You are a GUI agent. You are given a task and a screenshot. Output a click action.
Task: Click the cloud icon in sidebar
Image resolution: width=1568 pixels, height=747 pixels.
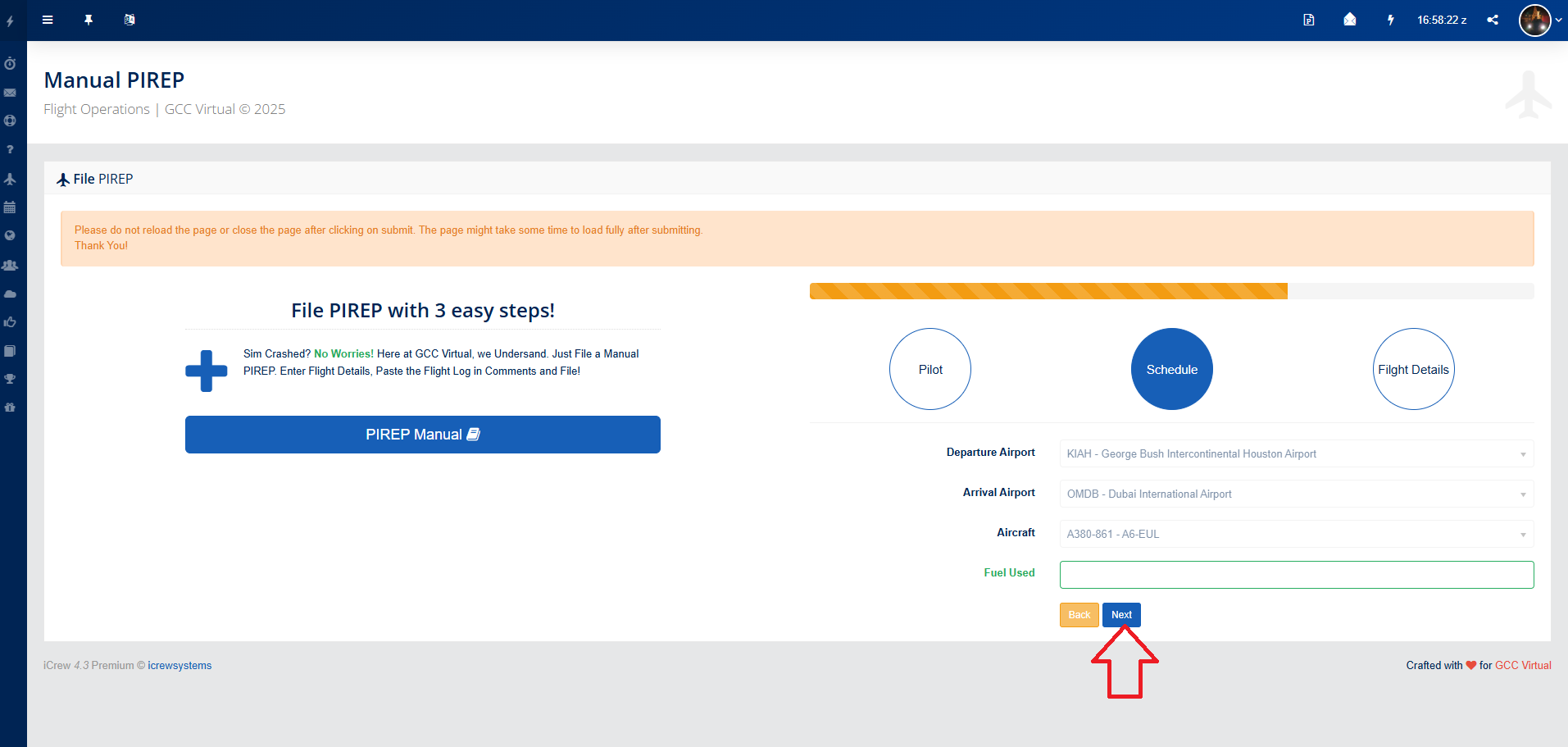(10, 294)
